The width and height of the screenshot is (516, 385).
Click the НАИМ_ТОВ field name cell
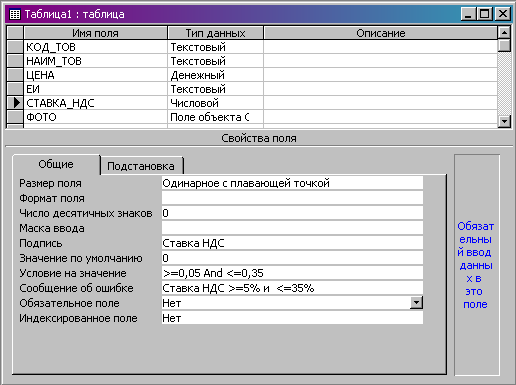[95, 61]
